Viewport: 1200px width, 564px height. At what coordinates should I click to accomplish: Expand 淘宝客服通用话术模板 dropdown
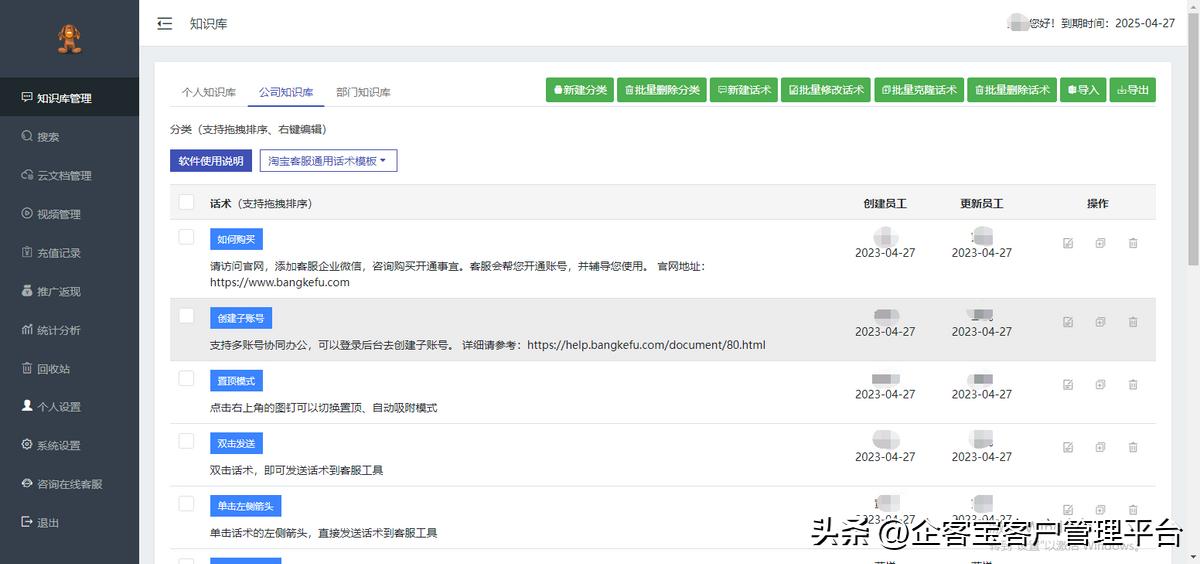coord(328,161)
